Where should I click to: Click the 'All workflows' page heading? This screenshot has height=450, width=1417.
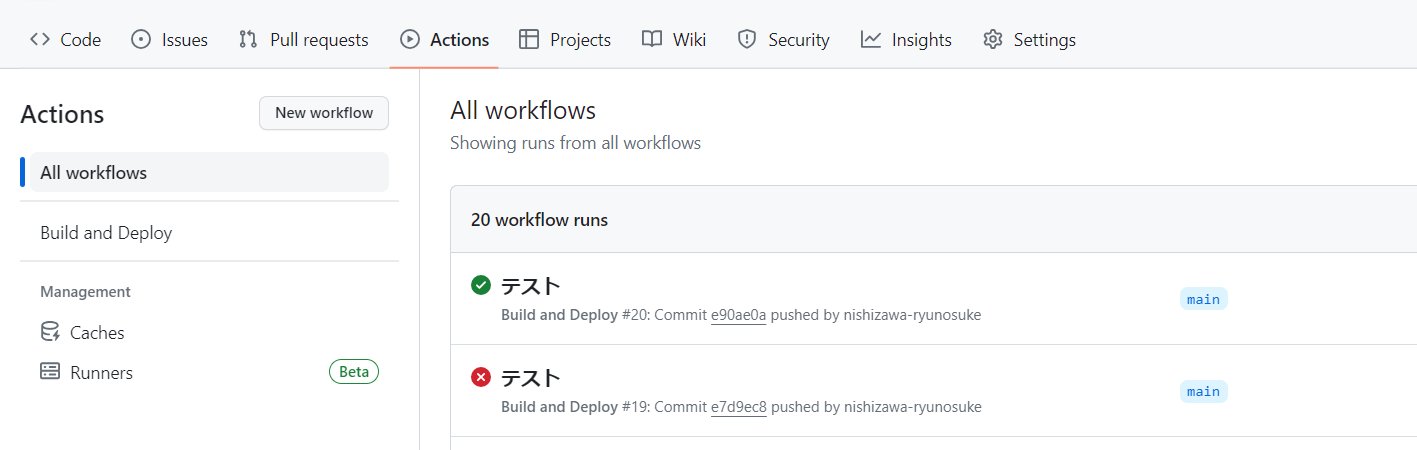point(523,110)
